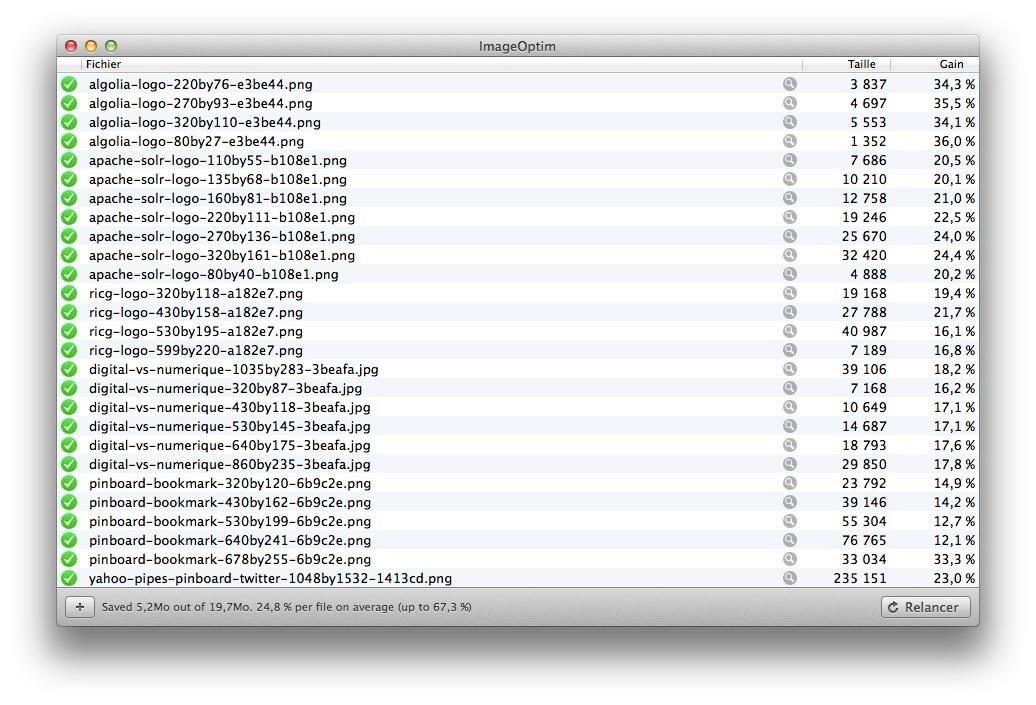Select the ricg-logo-599by220-a182e7.png file

tap(196, 350)
